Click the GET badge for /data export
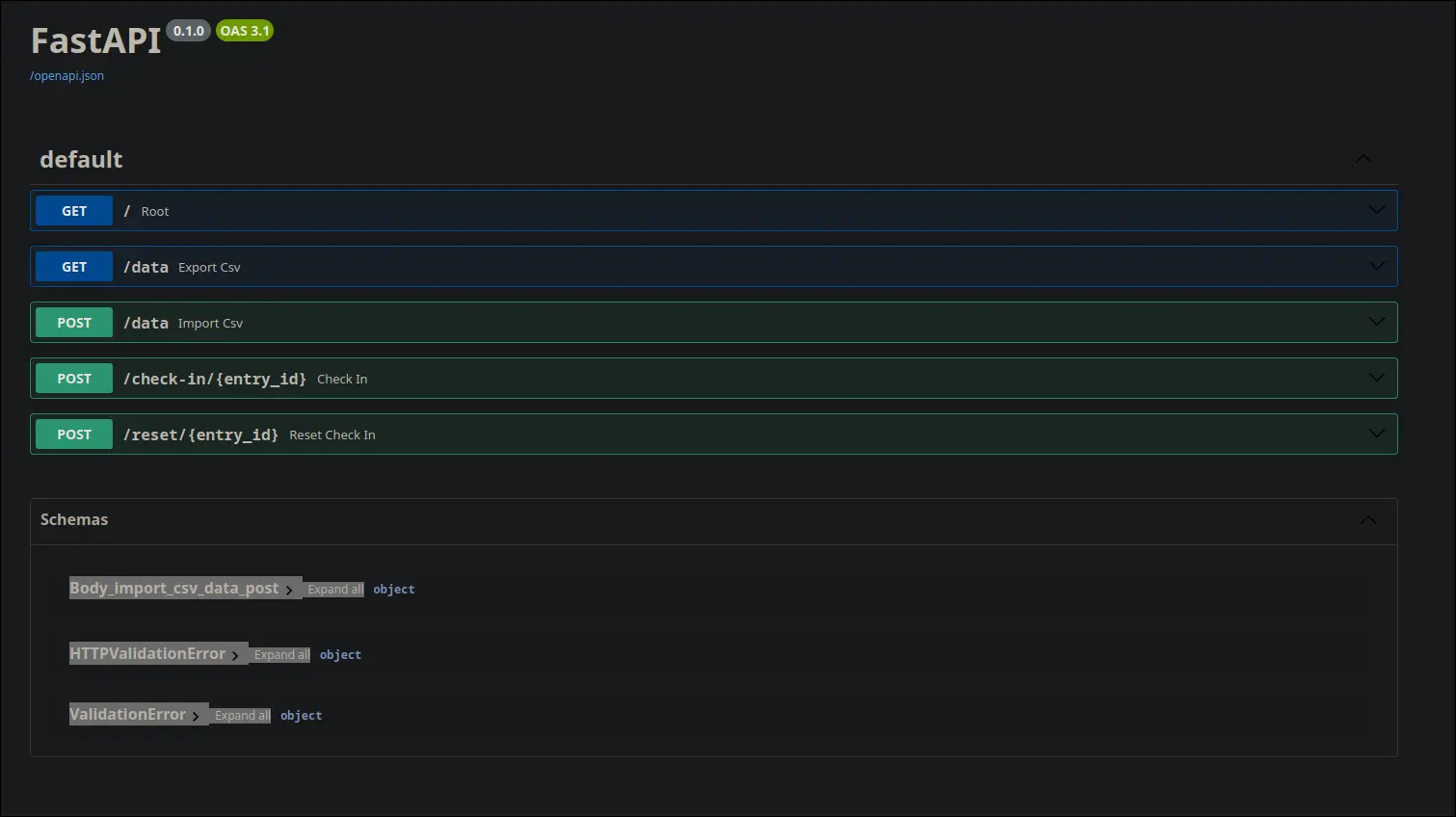The width and height of the screenshot is (1456, 817). pos(74,267)
